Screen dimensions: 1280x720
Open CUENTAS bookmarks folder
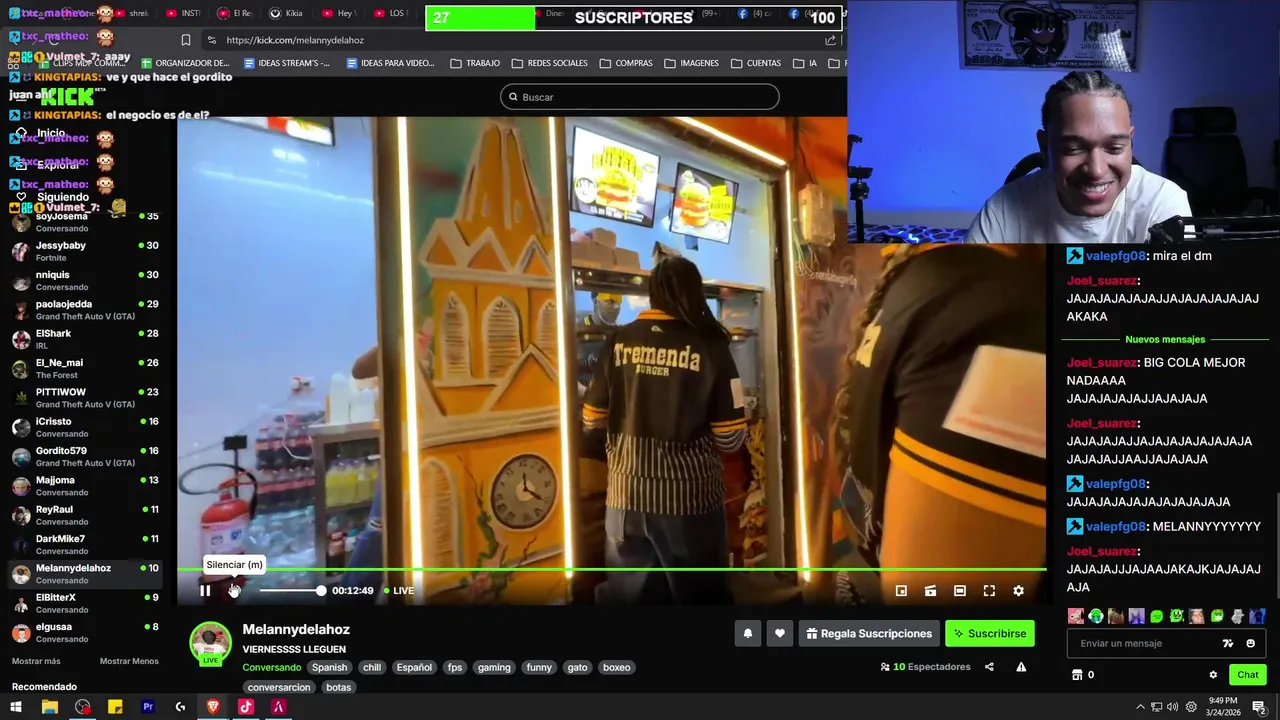(756, 63)
